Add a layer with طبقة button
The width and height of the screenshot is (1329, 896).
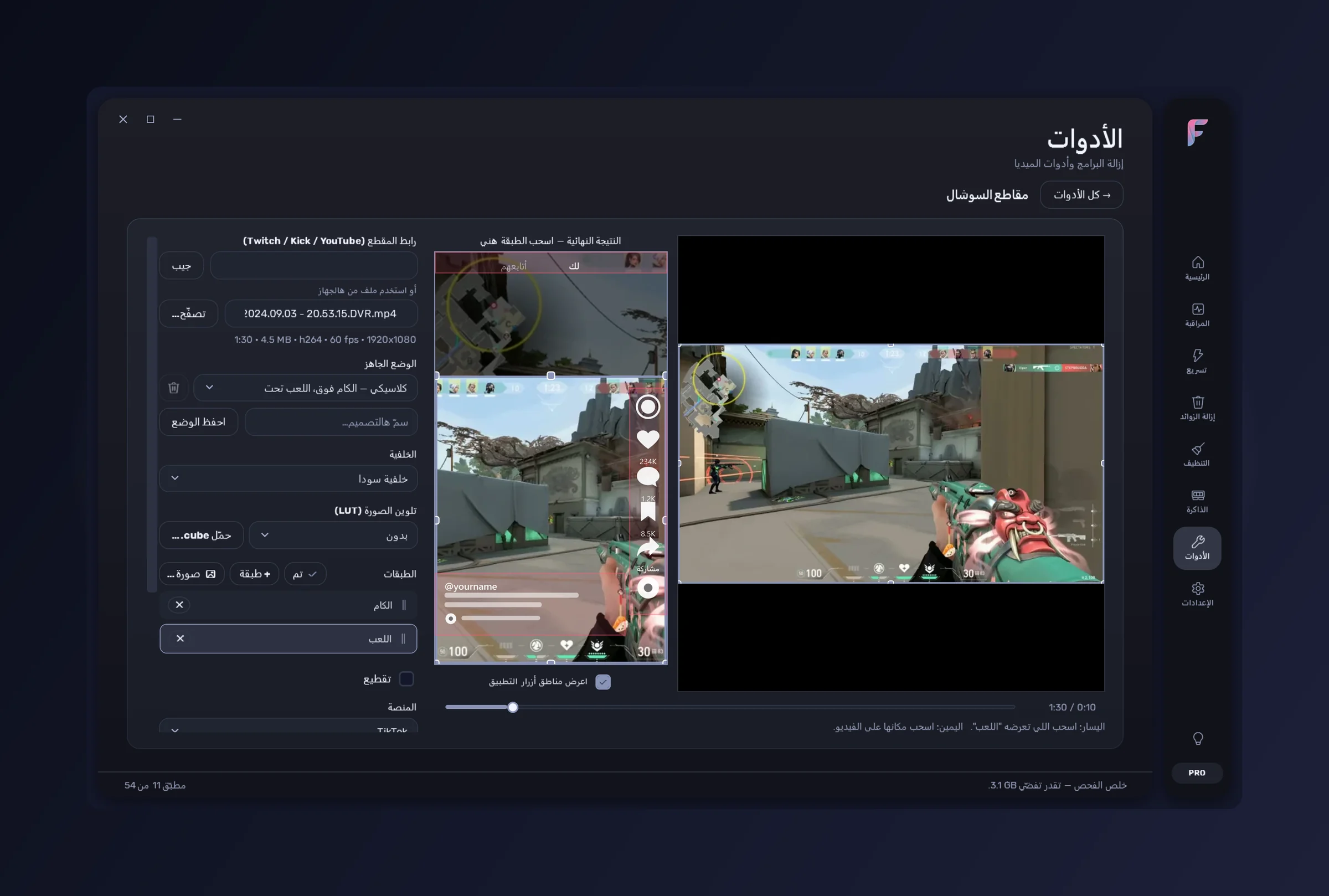tap(254, 574)
